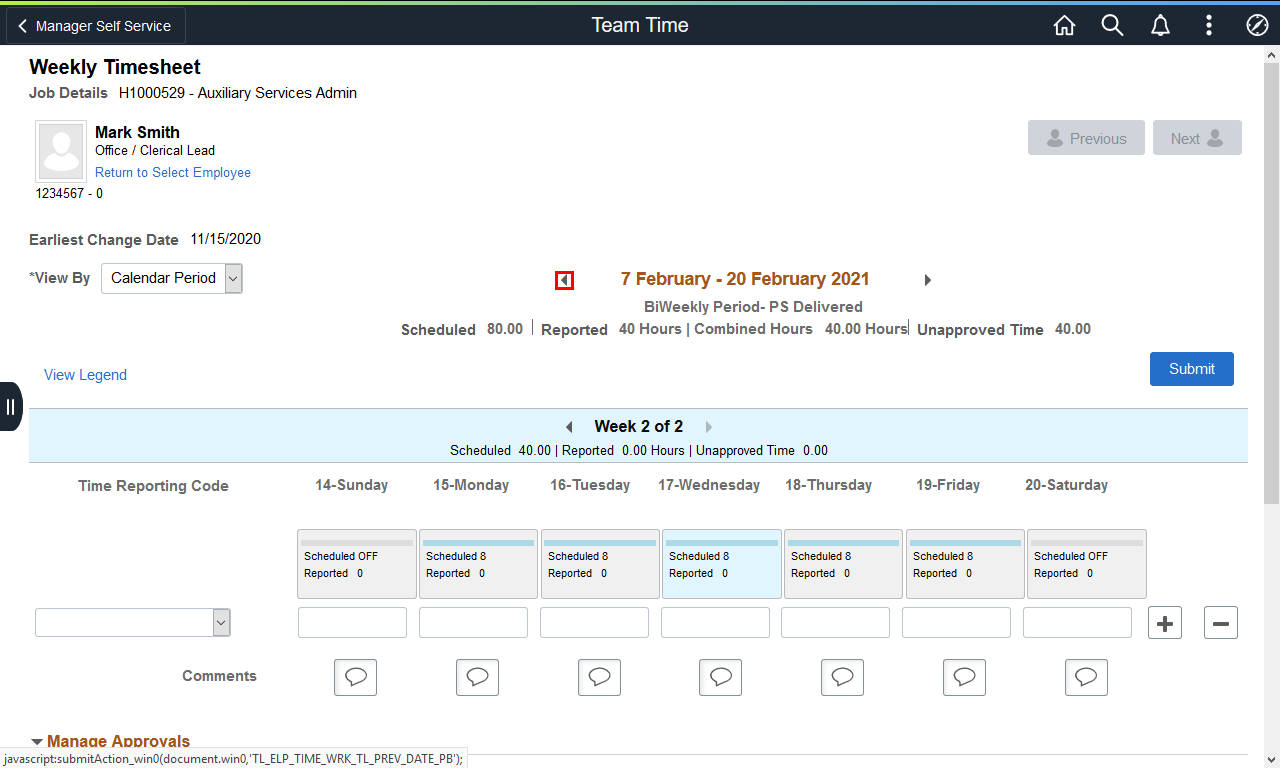Screen dimensions: 1280x768
Task: Click the 18-Thursday hours input field
Action: tap(835, 622)
